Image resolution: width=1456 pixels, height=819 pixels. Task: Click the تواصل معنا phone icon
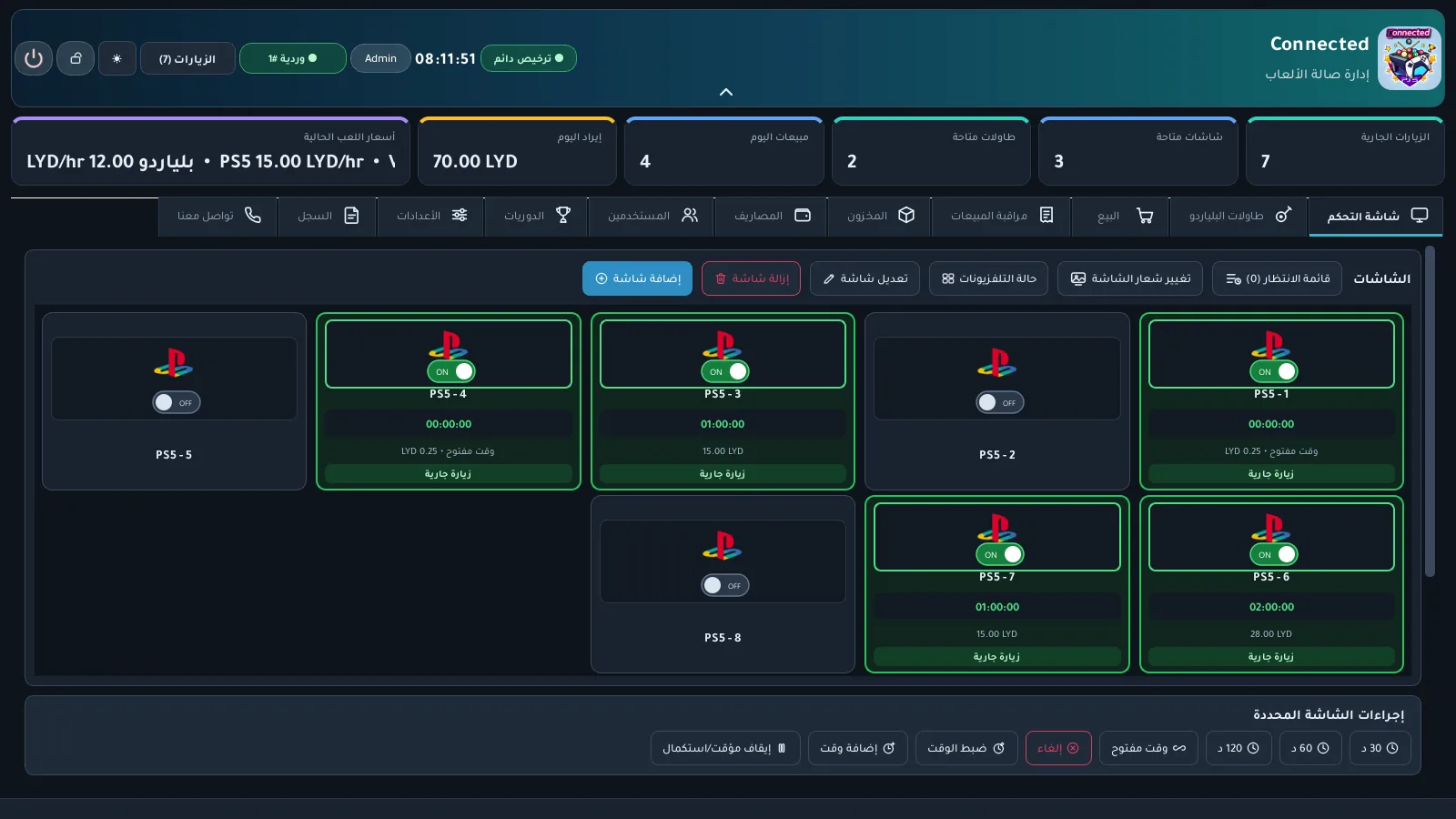tap(253, 215)
